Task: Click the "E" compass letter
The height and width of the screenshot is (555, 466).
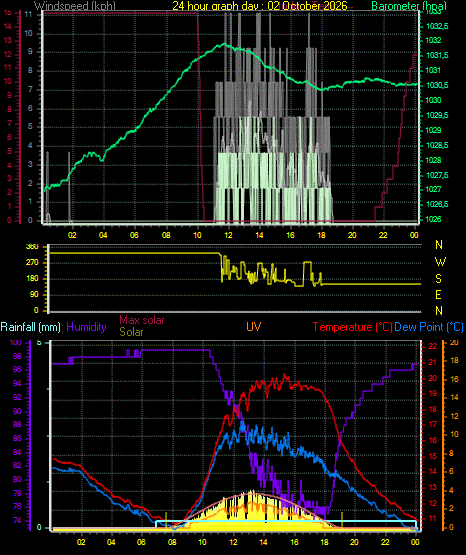Action: pos(438,294)
